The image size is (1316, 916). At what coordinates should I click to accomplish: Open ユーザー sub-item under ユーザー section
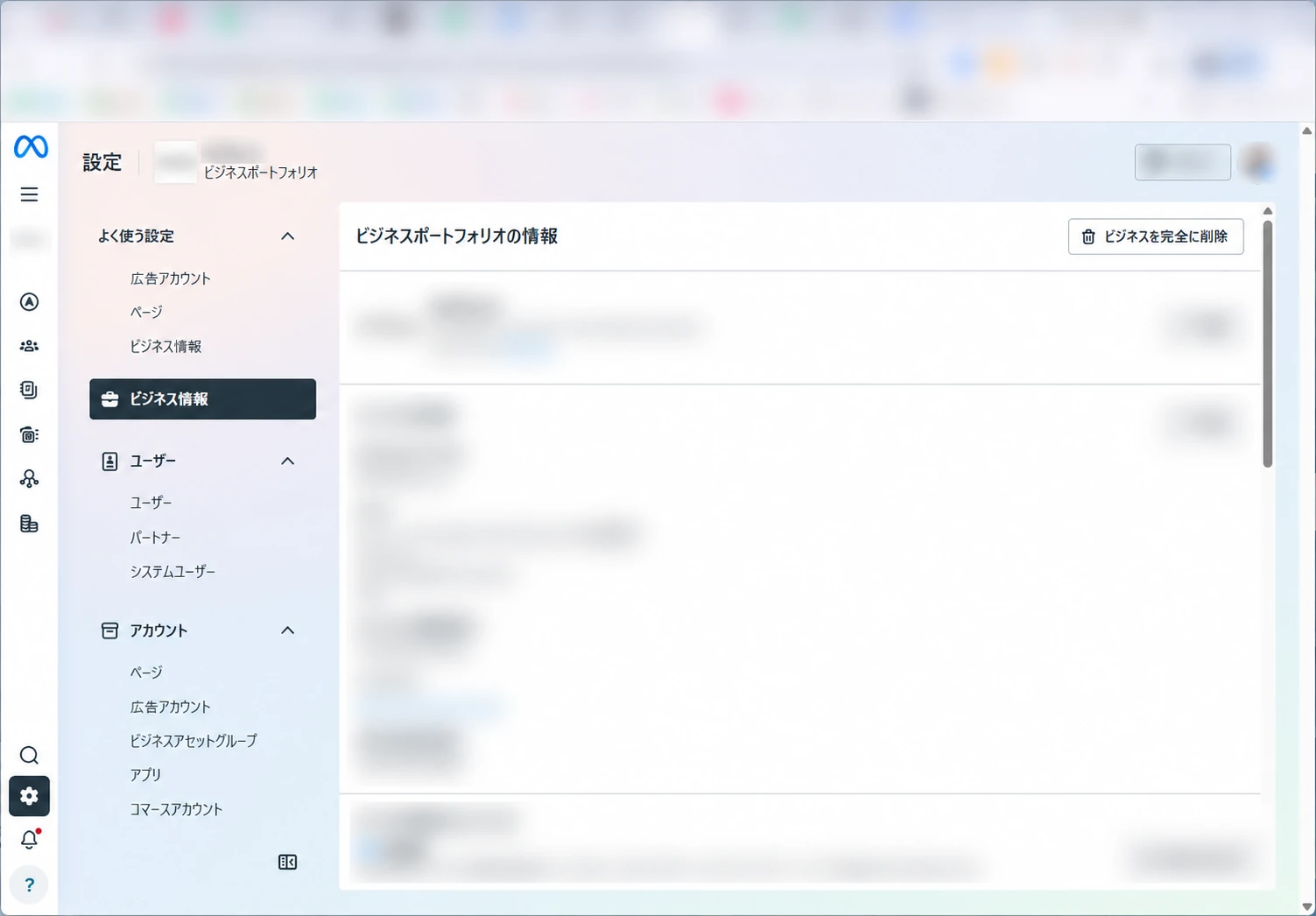(x=151, y=503)
